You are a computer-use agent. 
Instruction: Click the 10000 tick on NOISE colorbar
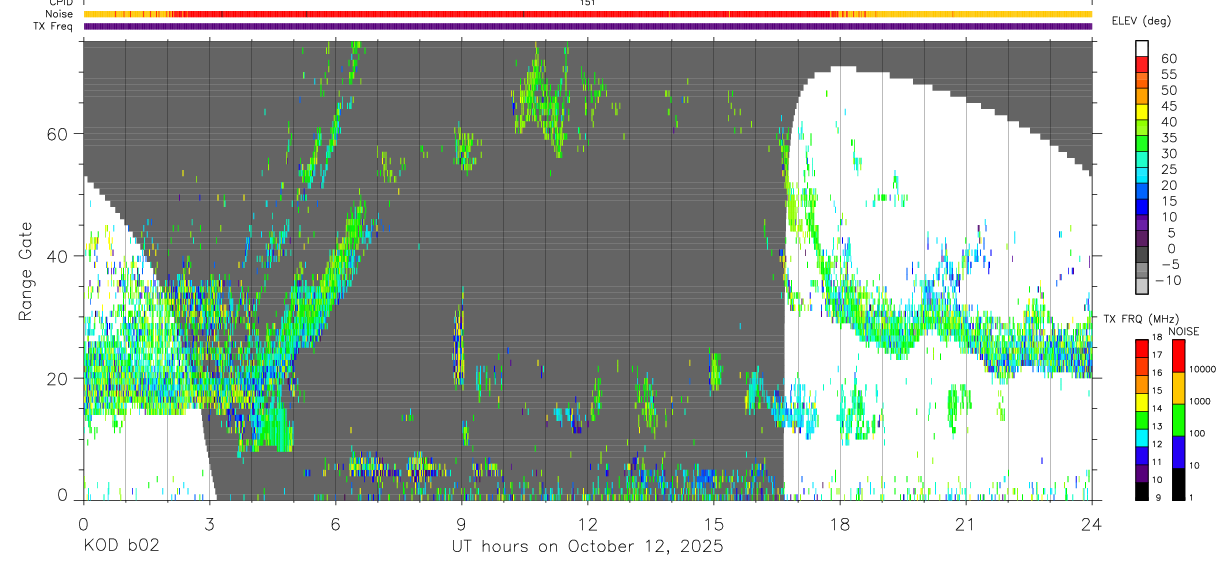(x=1203, y=369)
